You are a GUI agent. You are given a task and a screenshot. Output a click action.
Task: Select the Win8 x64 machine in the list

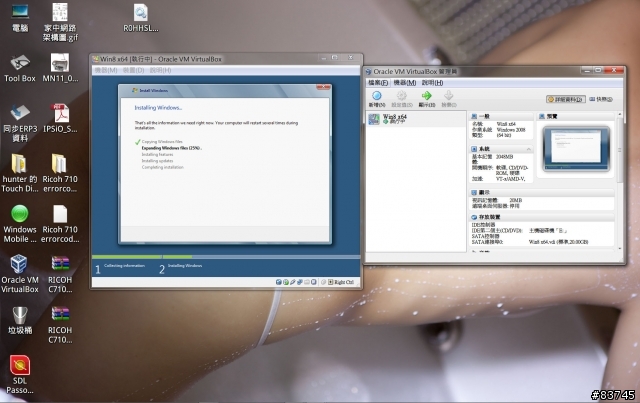[416, 119]
